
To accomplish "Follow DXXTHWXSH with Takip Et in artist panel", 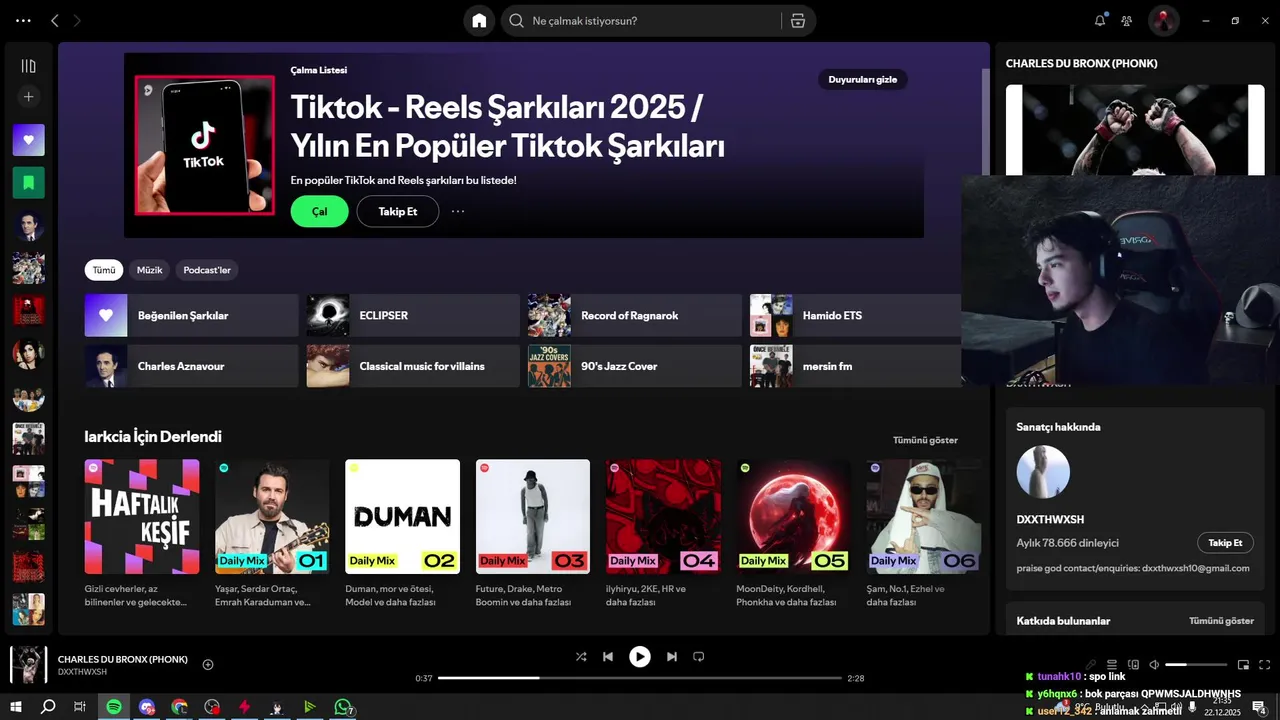I will [x=1225, y=543].
